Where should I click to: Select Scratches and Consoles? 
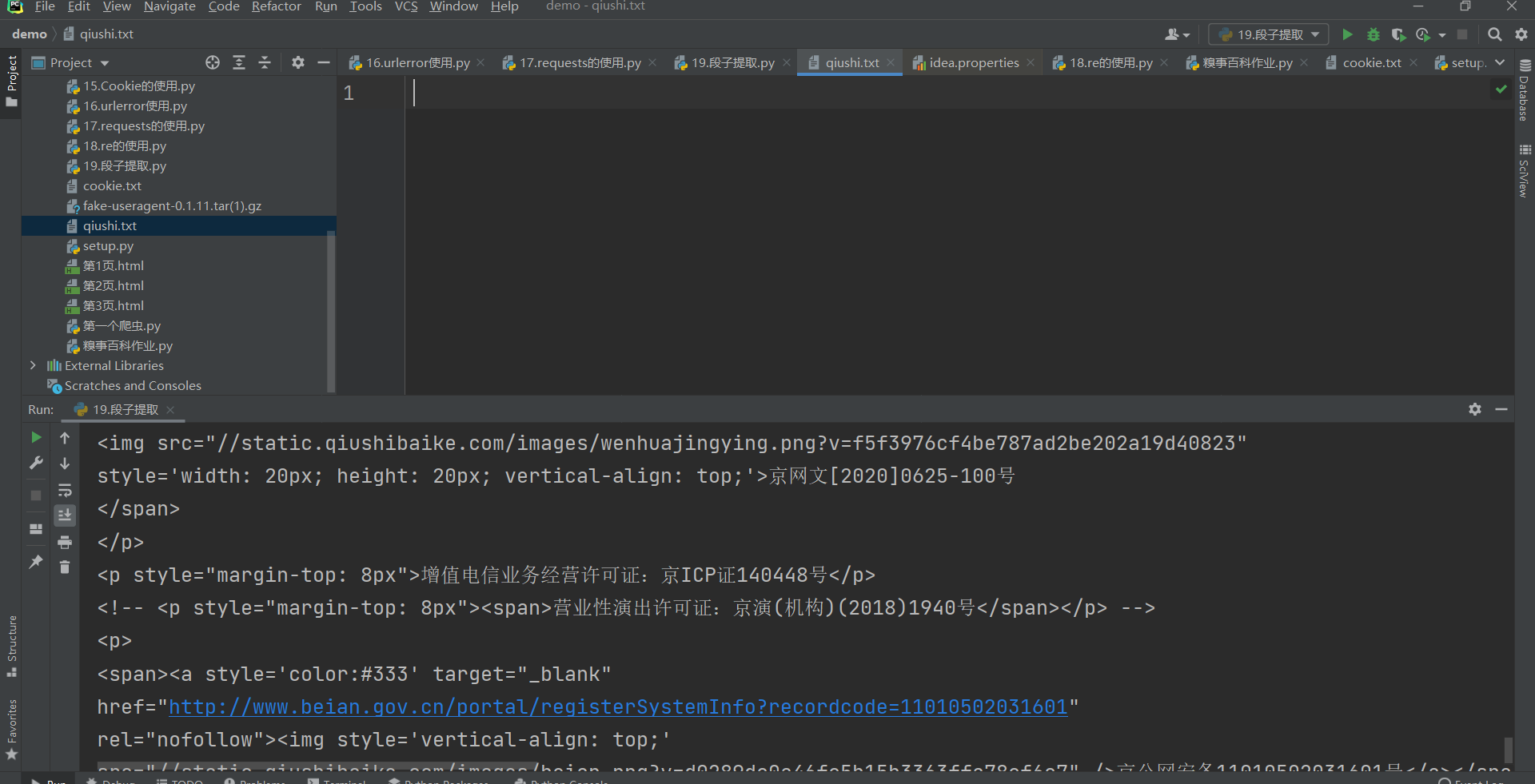133,385
